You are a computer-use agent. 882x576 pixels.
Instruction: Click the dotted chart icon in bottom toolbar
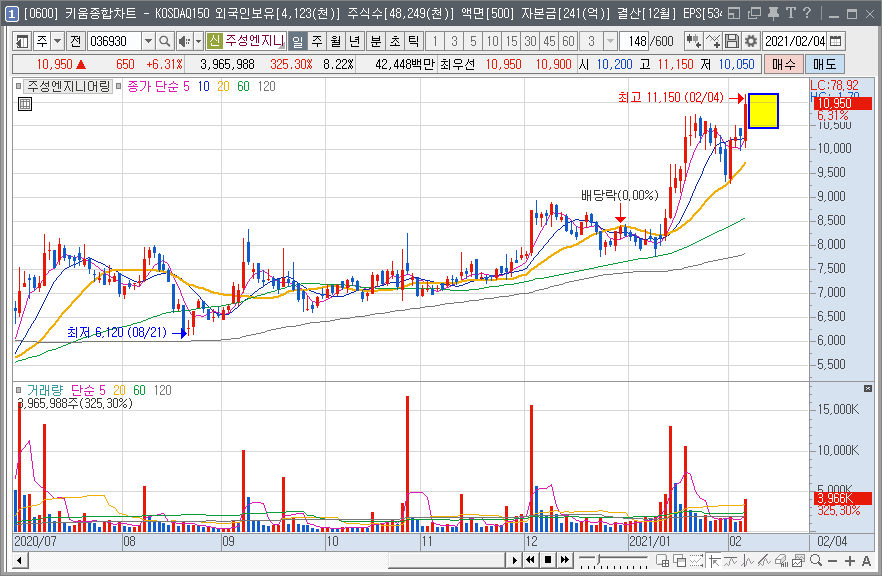click(x=696, y=560)
